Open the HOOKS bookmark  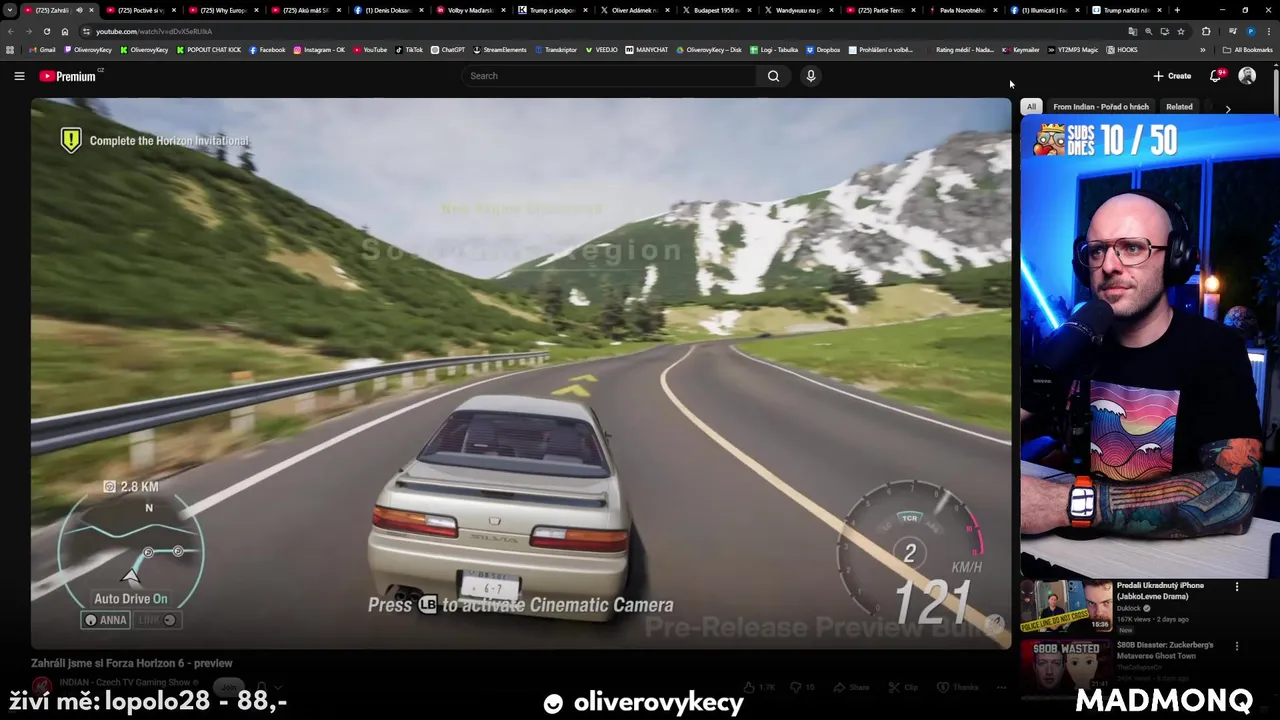[x=1122, y=50]
